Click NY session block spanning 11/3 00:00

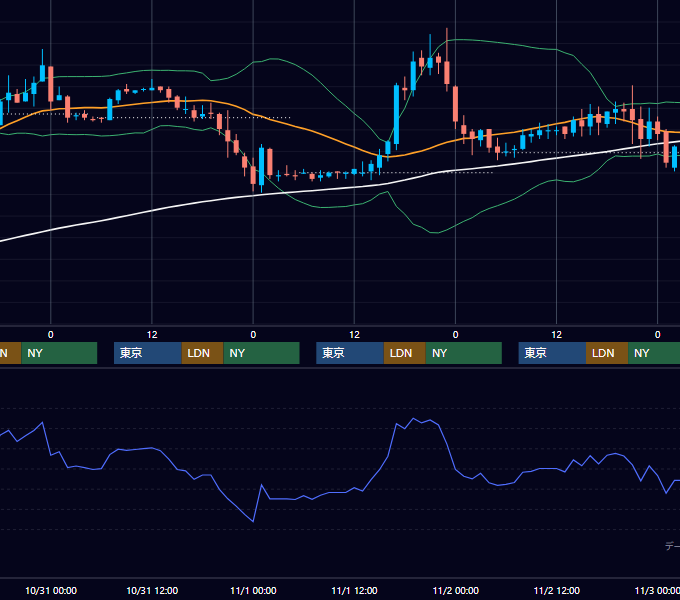click(x=654, y=353)
